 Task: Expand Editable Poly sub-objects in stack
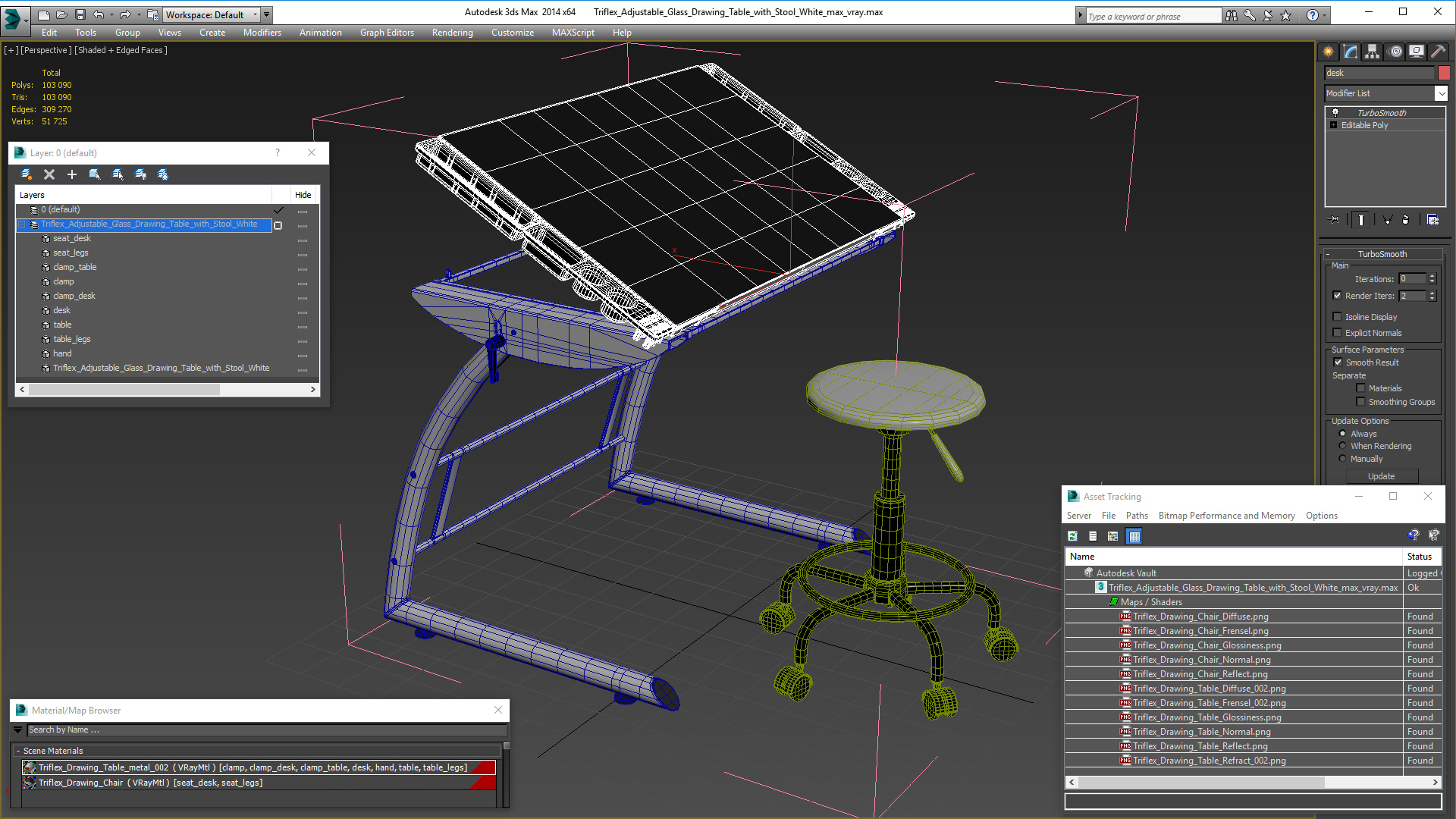(x=1334, y=125)
